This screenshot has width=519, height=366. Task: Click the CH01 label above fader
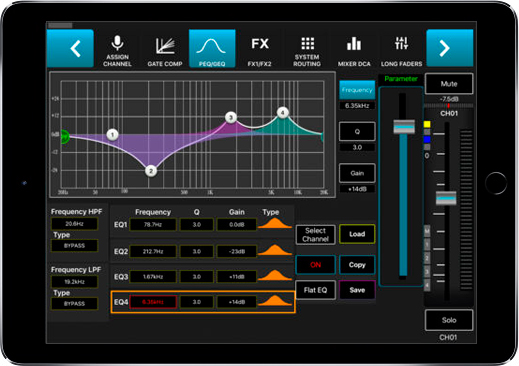(449, 114)
